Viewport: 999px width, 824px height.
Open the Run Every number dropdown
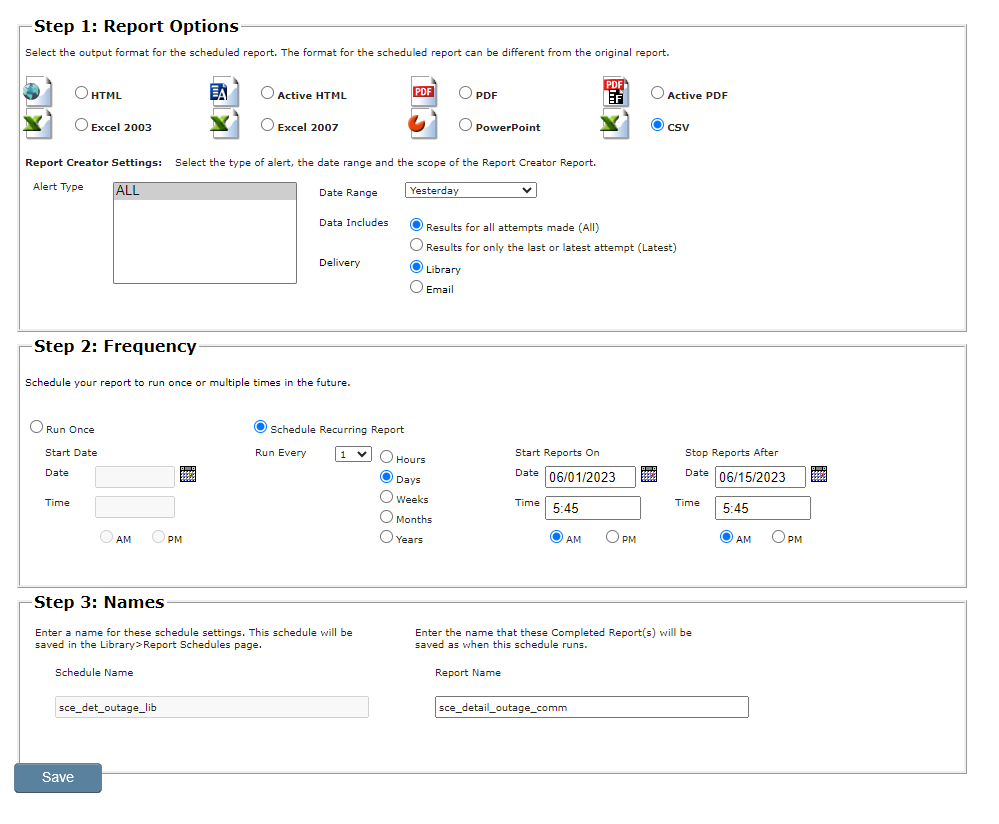[353, 454]
